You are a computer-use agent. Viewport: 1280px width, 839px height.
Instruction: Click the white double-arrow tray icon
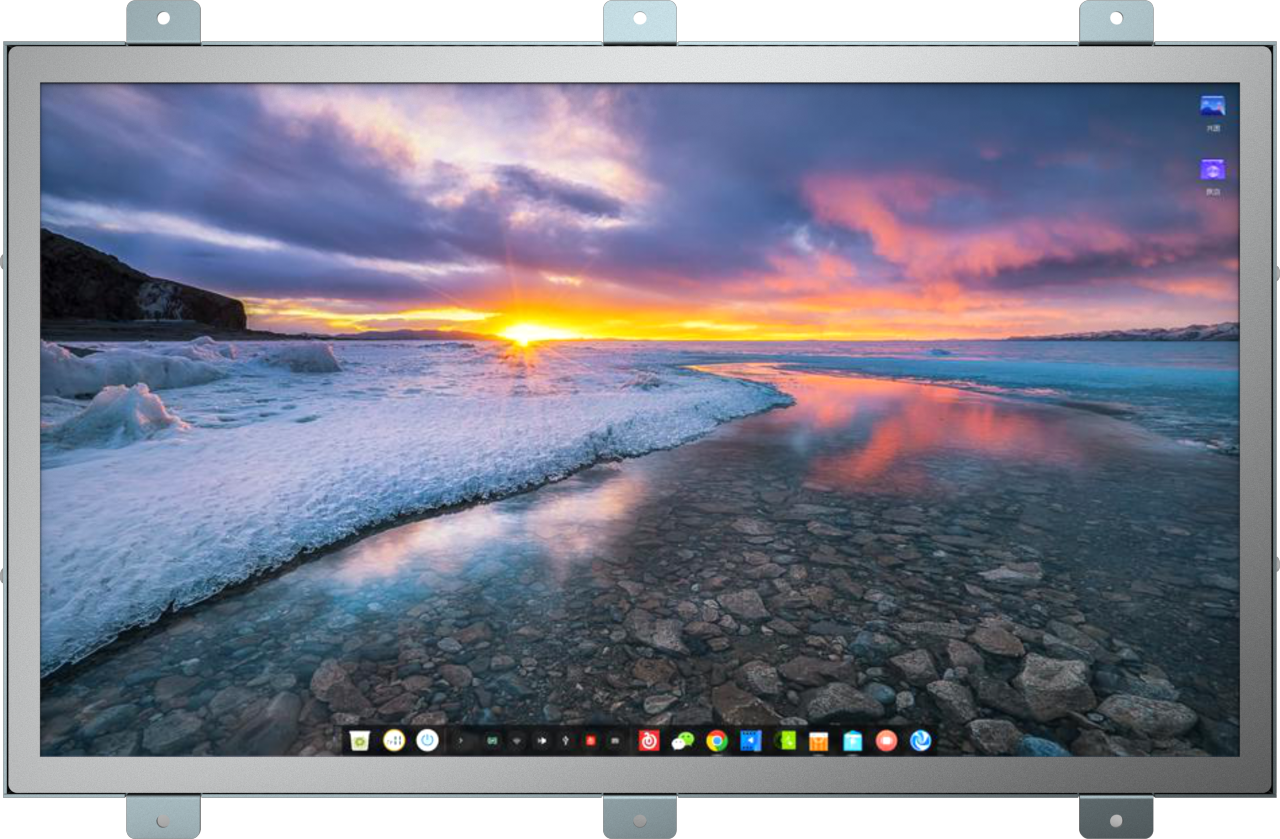[x=542, y=741]
